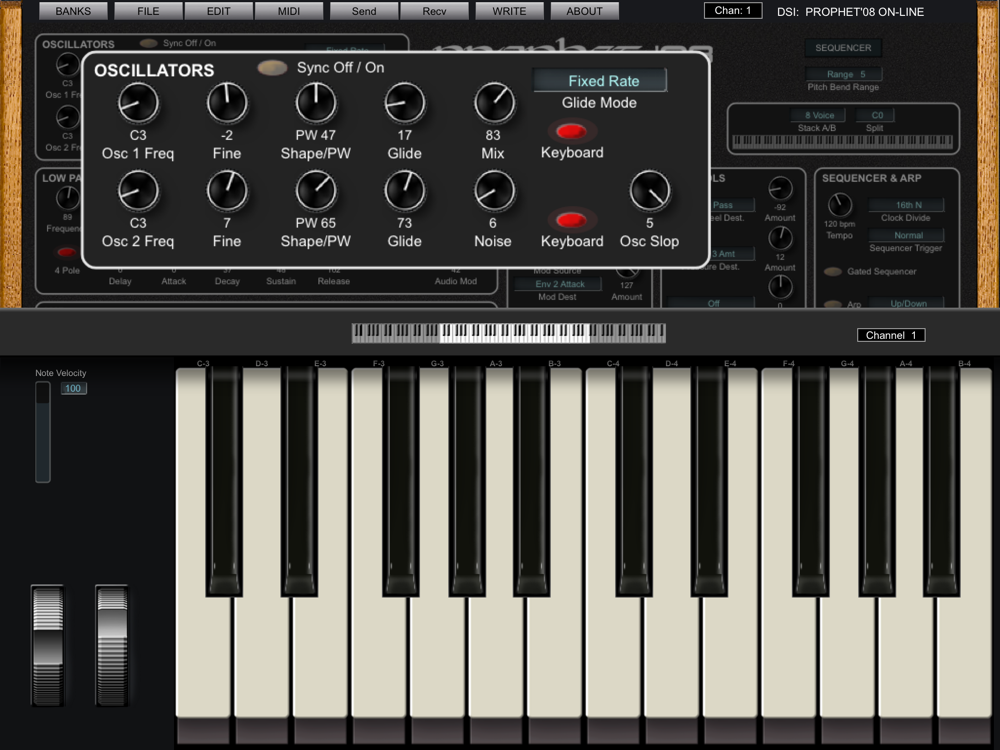Click the Amount knob showing 12
This screenshot has height=750, width=1000.
pos(780,239)
